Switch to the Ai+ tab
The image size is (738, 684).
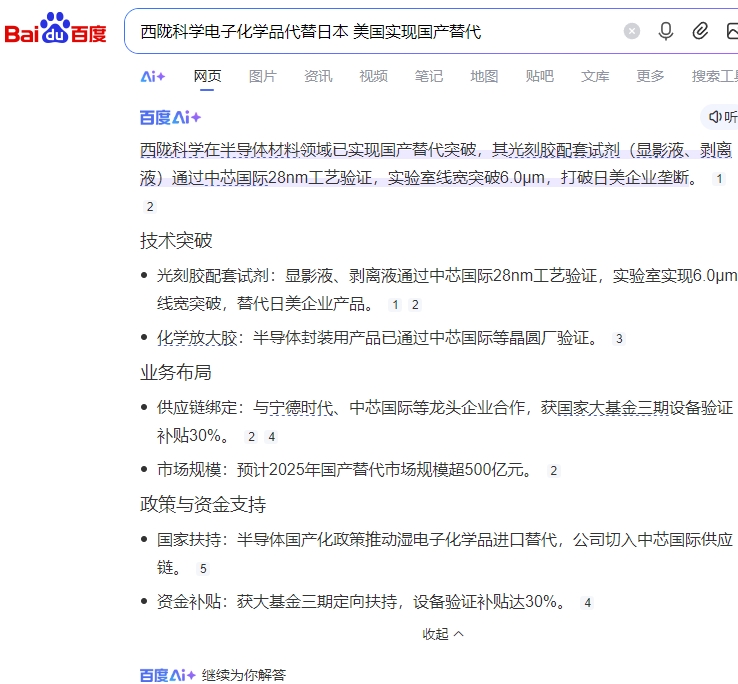click(x=153, y=76)
